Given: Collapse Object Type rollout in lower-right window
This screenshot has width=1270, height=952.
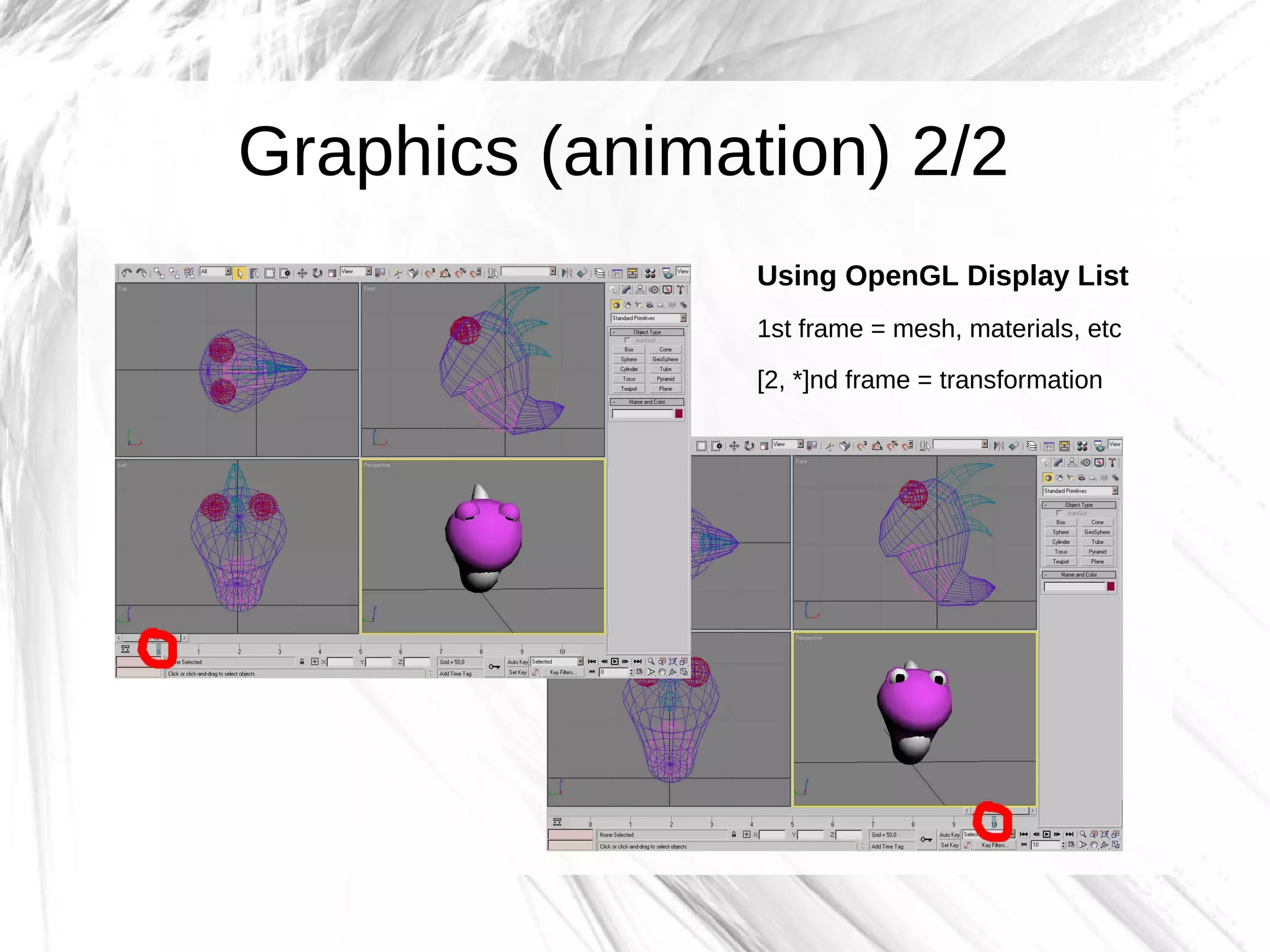Looking at the screenshot, I should 1079,505.
